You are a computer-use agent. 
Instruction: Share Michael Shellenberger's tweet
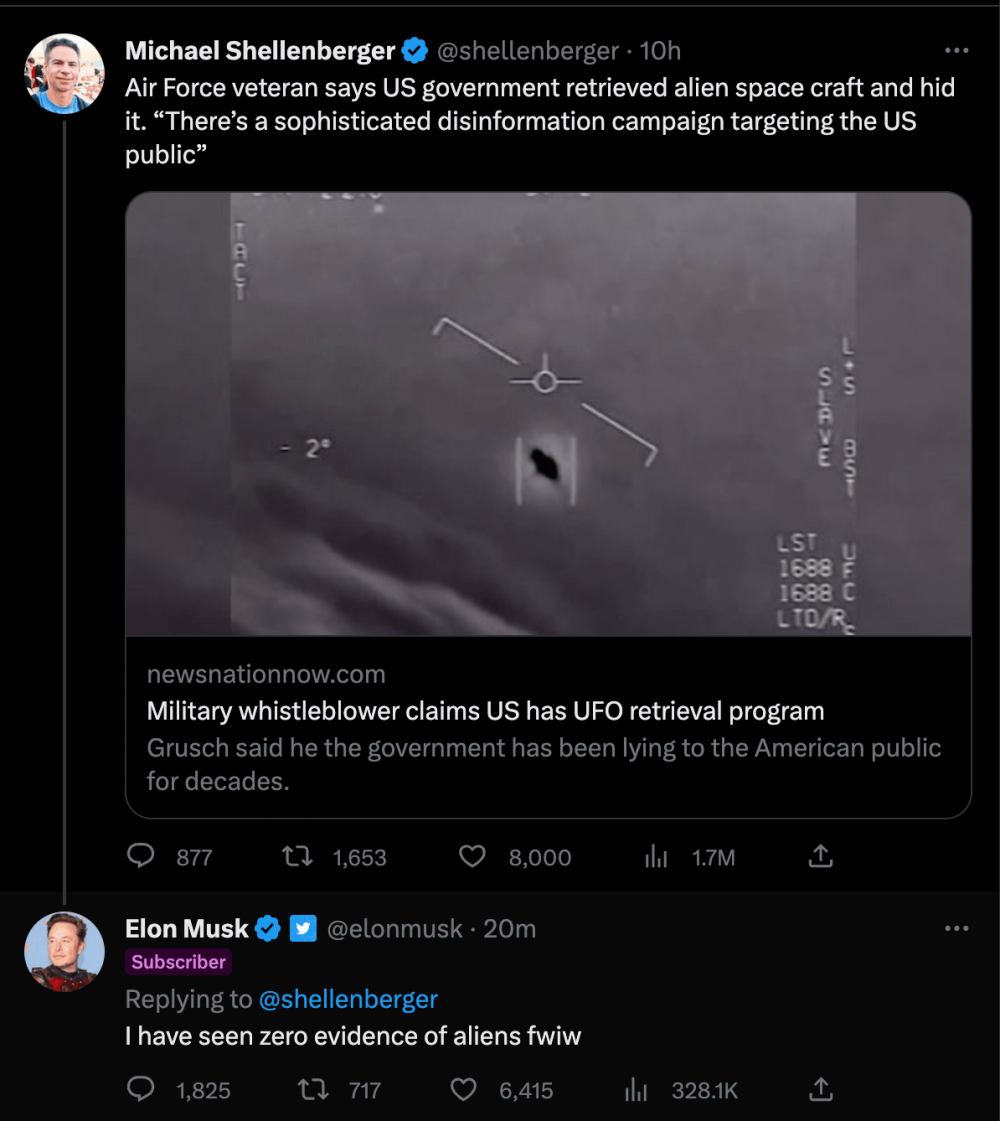820,857
